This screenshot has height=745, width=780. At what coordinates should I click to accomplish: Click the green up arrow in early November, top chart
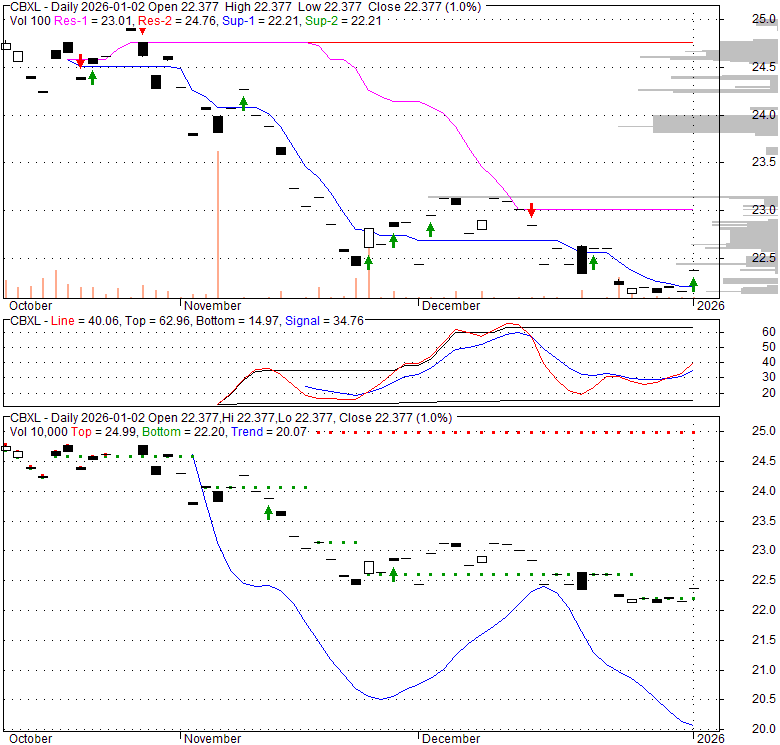243,103
